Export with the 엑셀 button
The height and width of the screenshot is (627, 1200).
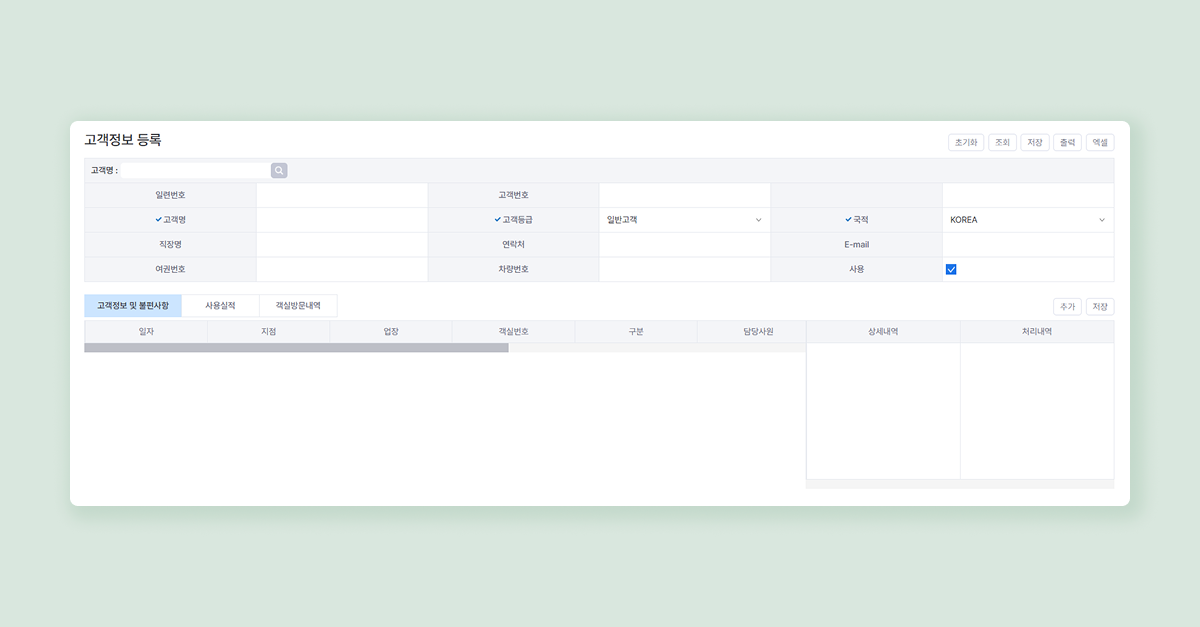pyautogui.click(x=1100, y=143)
